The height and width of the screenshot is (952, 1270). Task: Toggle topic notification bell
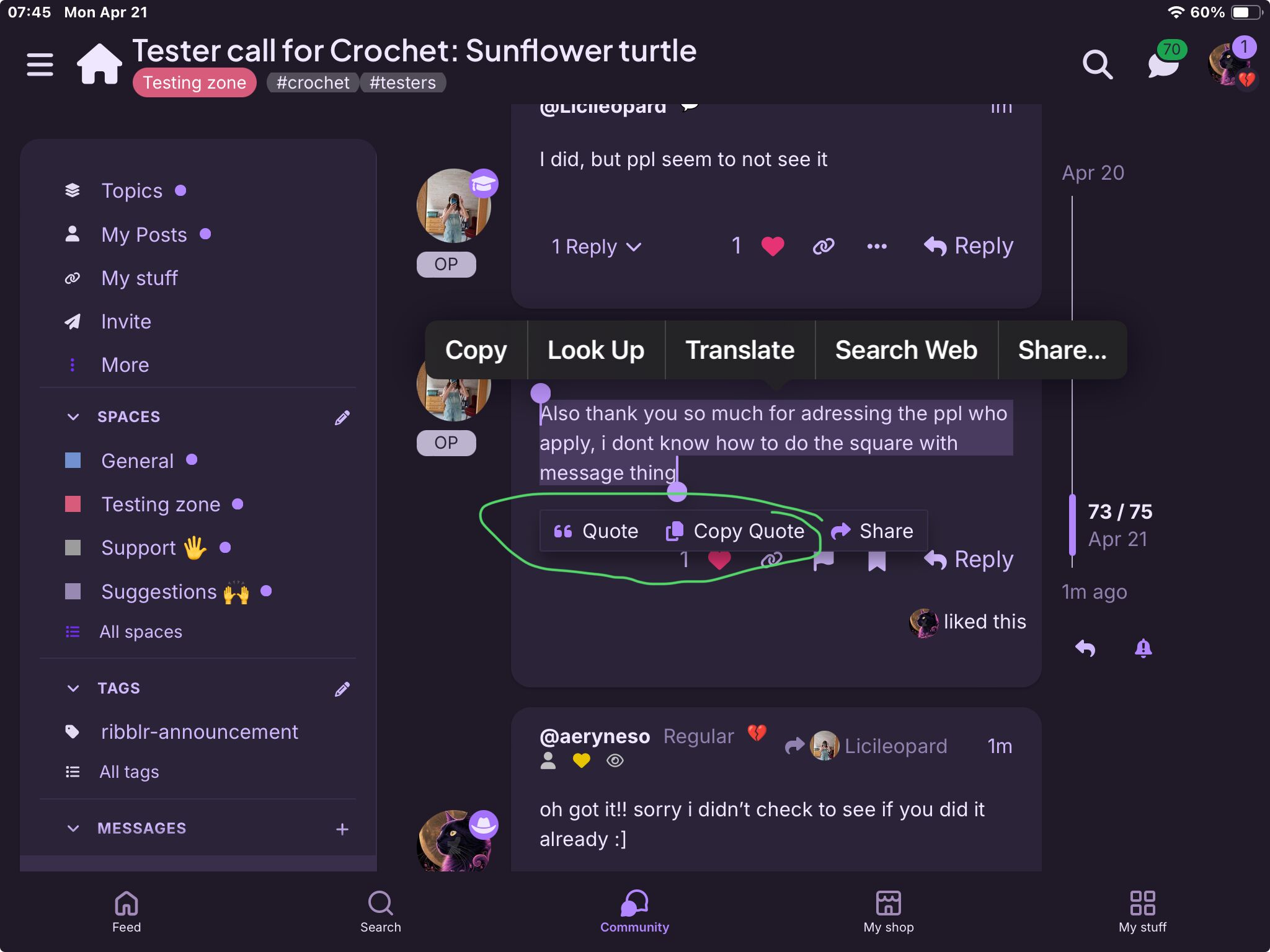(1143, 648)
